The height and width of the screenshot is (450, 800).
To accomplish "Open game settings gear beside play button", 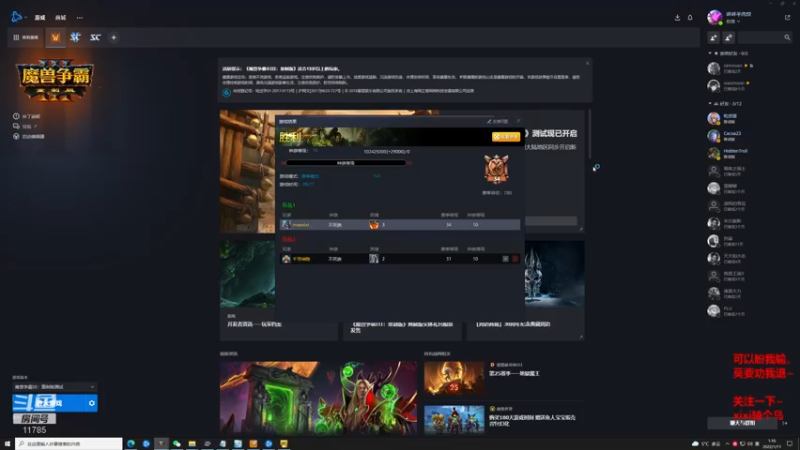I will click(x=91, y=403).
